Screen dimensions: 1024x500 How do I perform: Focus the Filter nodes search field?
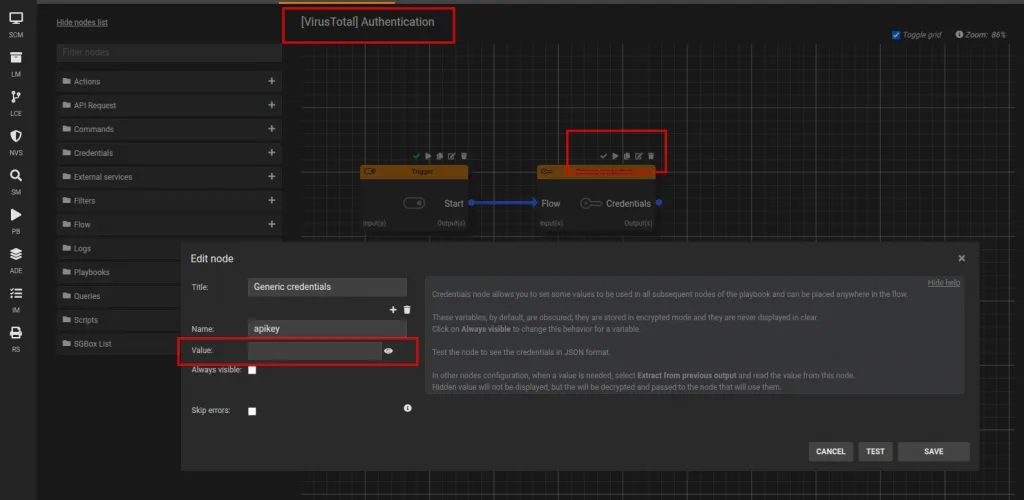pyautogui.click(x=169, y=53)
